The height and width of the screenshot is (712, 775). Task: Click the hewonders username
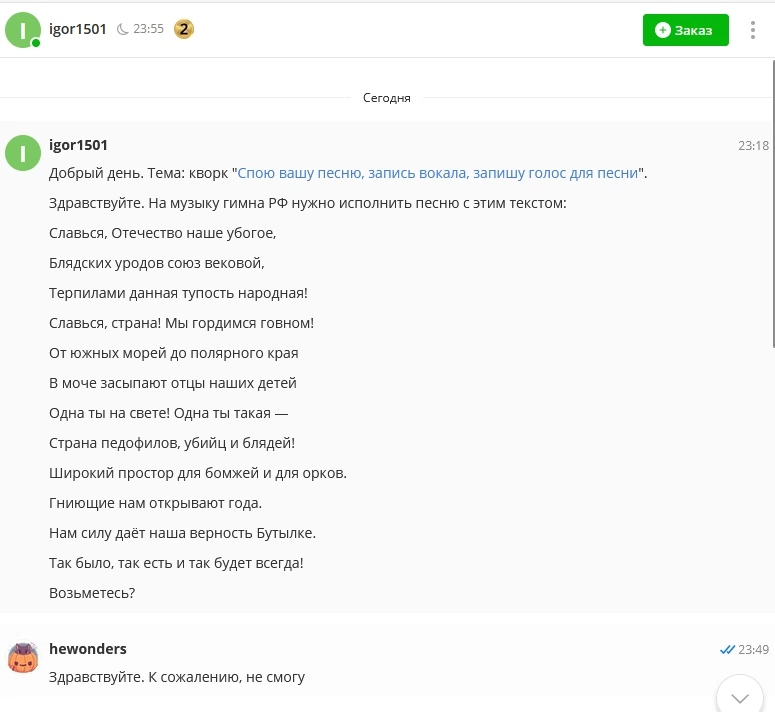coord(88,649)
